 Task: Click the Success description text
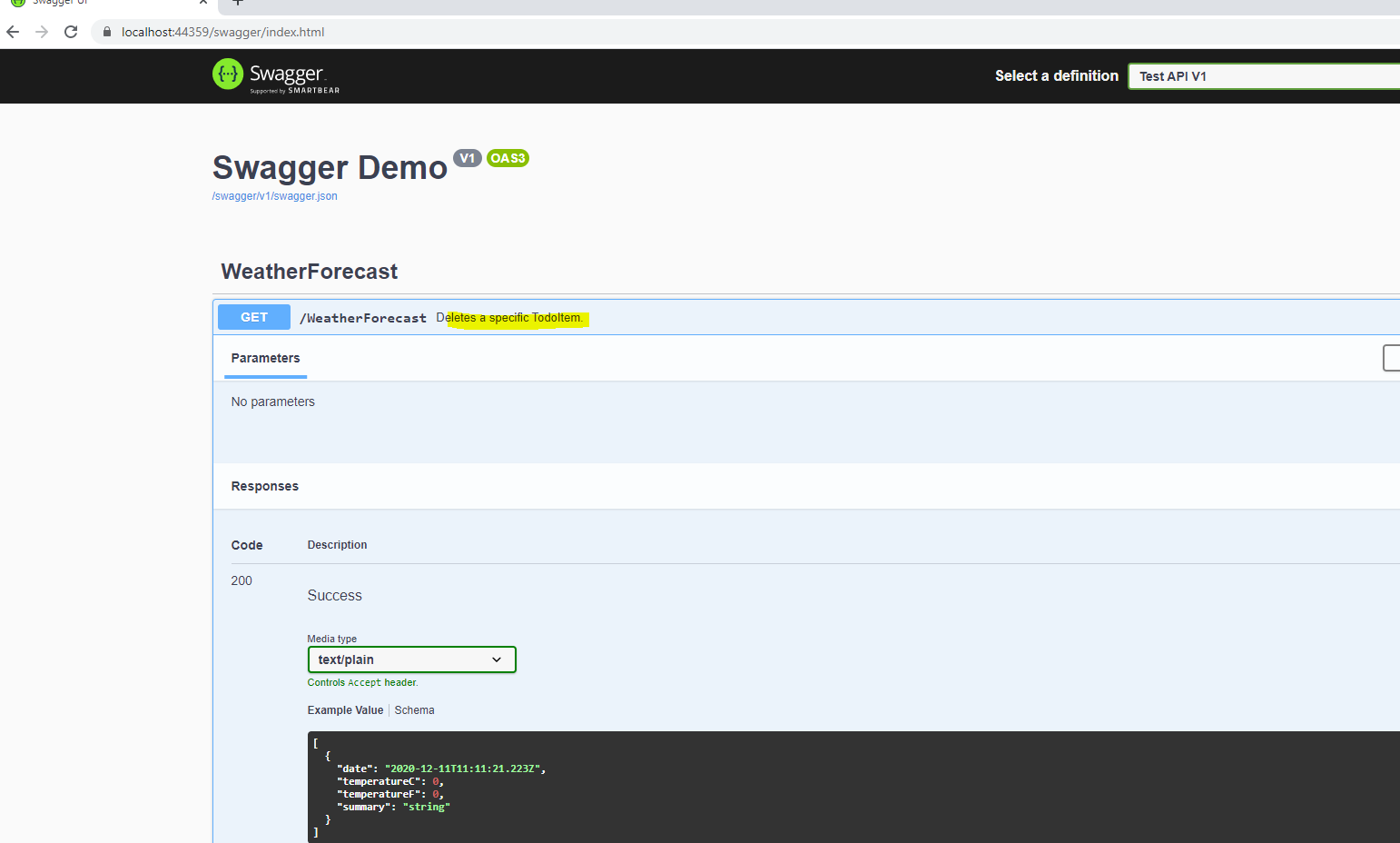[x=334, y=596]
